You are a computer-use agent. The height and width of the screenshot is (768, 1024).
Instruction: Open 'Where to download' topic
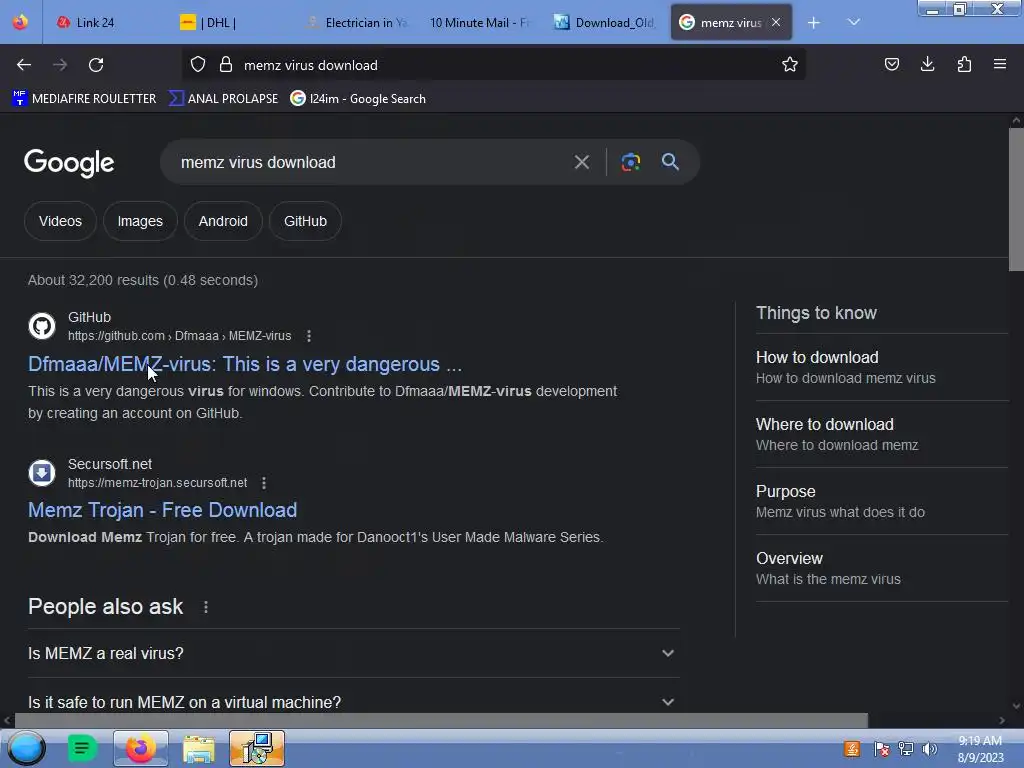tap(881, 434)
